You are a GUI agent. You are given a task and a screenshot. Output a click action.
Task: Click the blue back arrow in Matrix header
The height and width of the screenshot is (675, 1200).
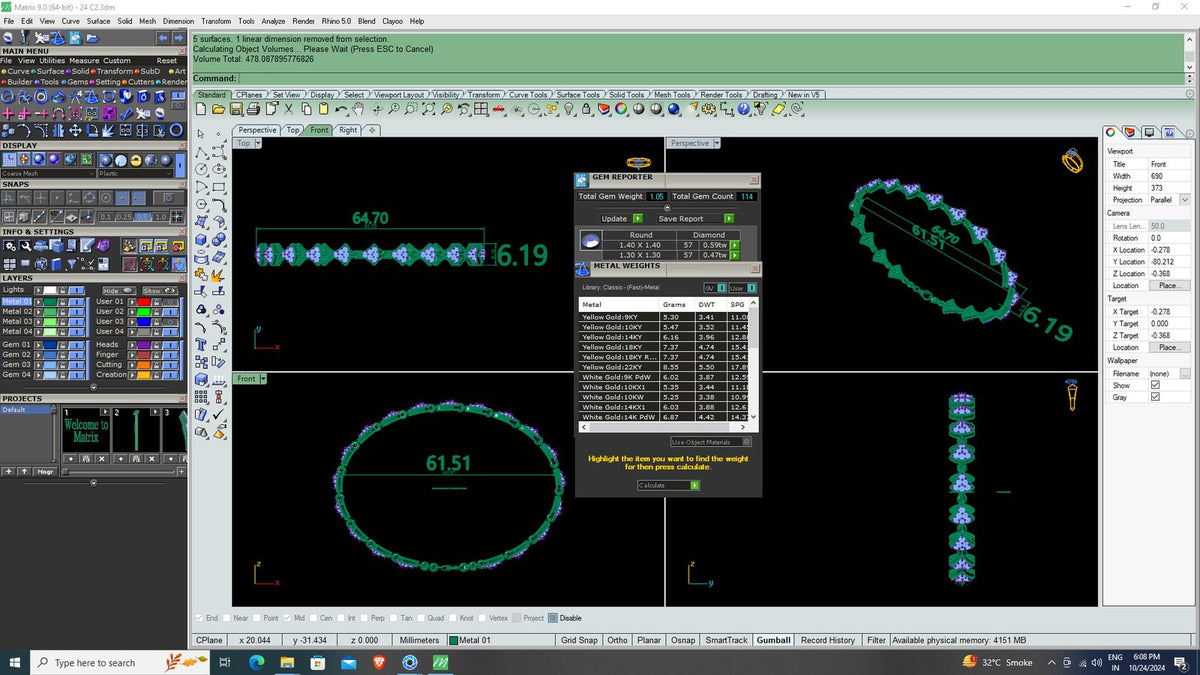click(x=163, y=38)
